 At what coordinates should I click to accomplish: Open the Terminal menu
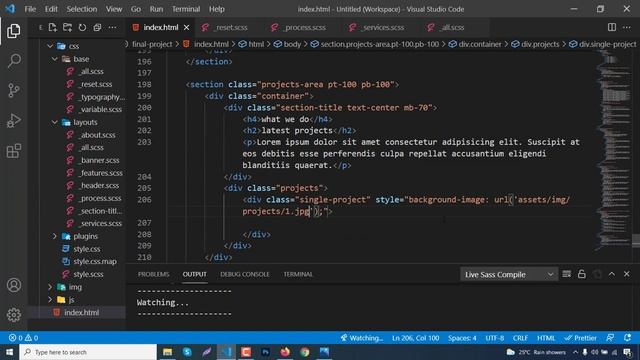186,9
